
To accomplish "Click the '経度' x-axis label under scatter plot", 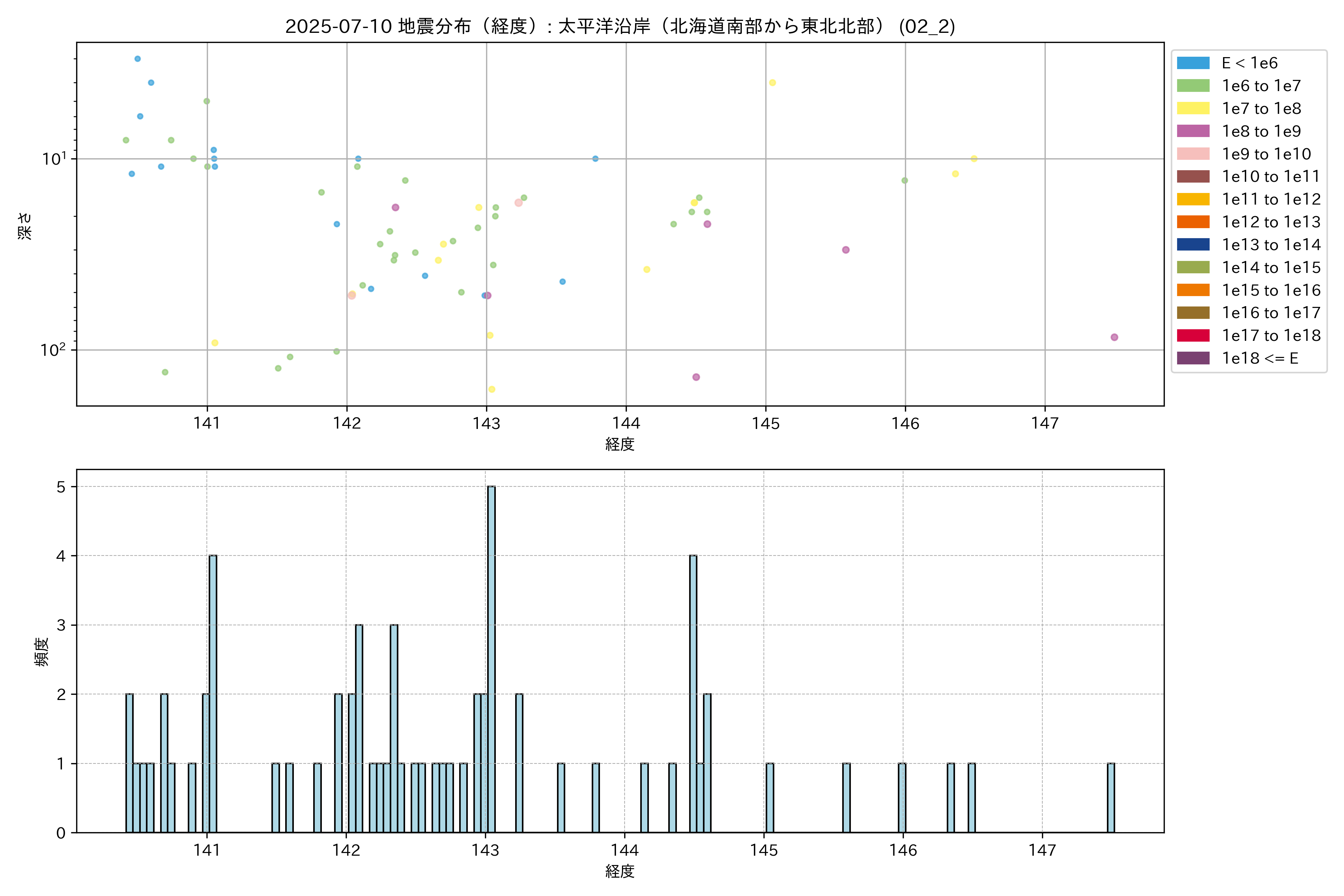I will coord(620,444).
